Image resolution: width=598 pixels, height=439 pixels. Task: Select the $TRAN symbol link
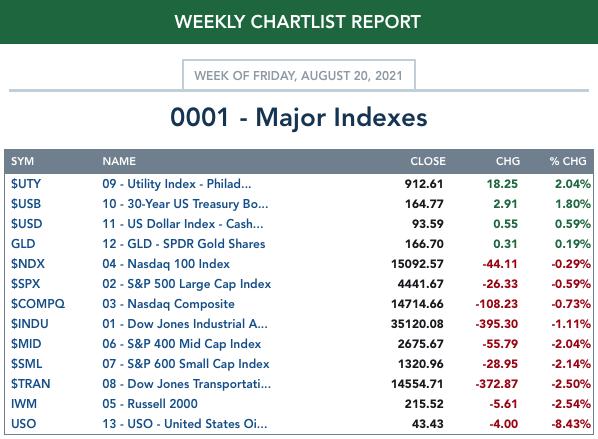click(x=31, y=384)
